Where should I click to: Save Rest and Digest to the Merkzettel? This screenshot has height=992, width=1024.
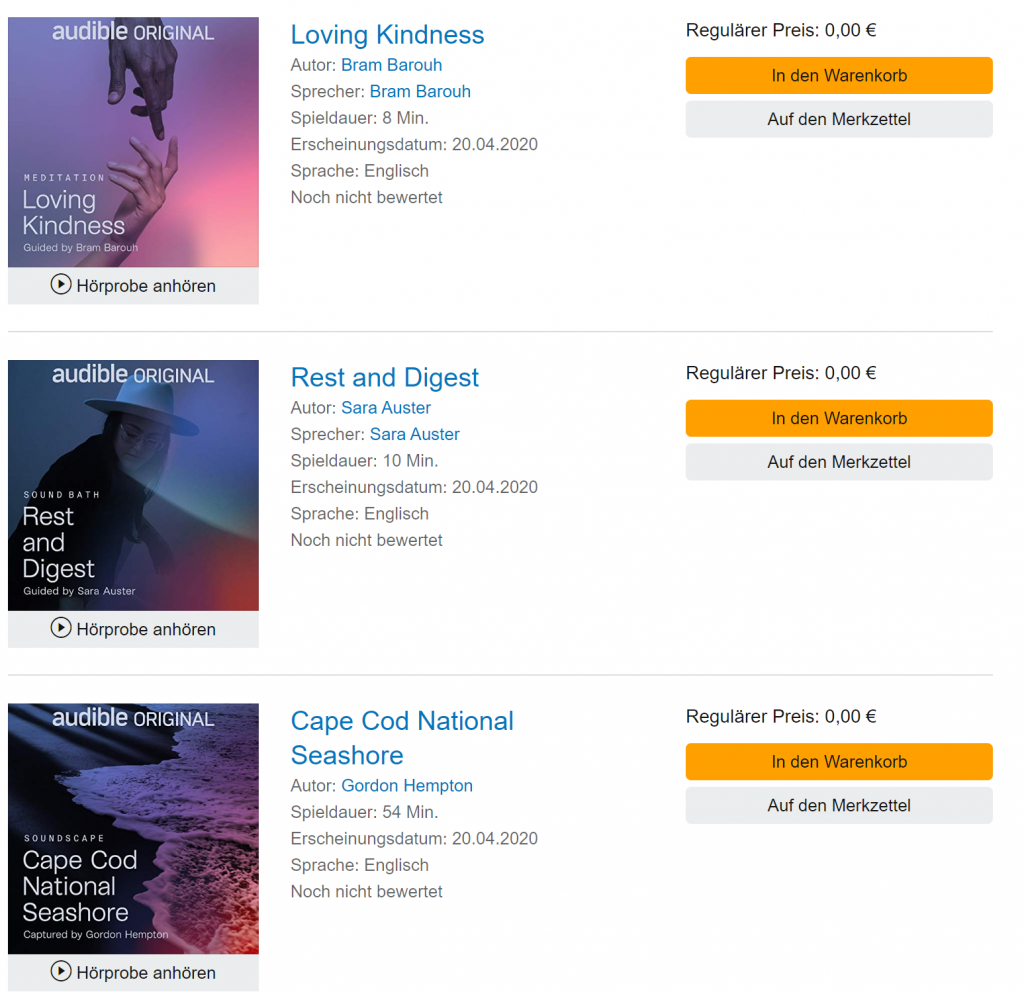click(x=839, y=462)
